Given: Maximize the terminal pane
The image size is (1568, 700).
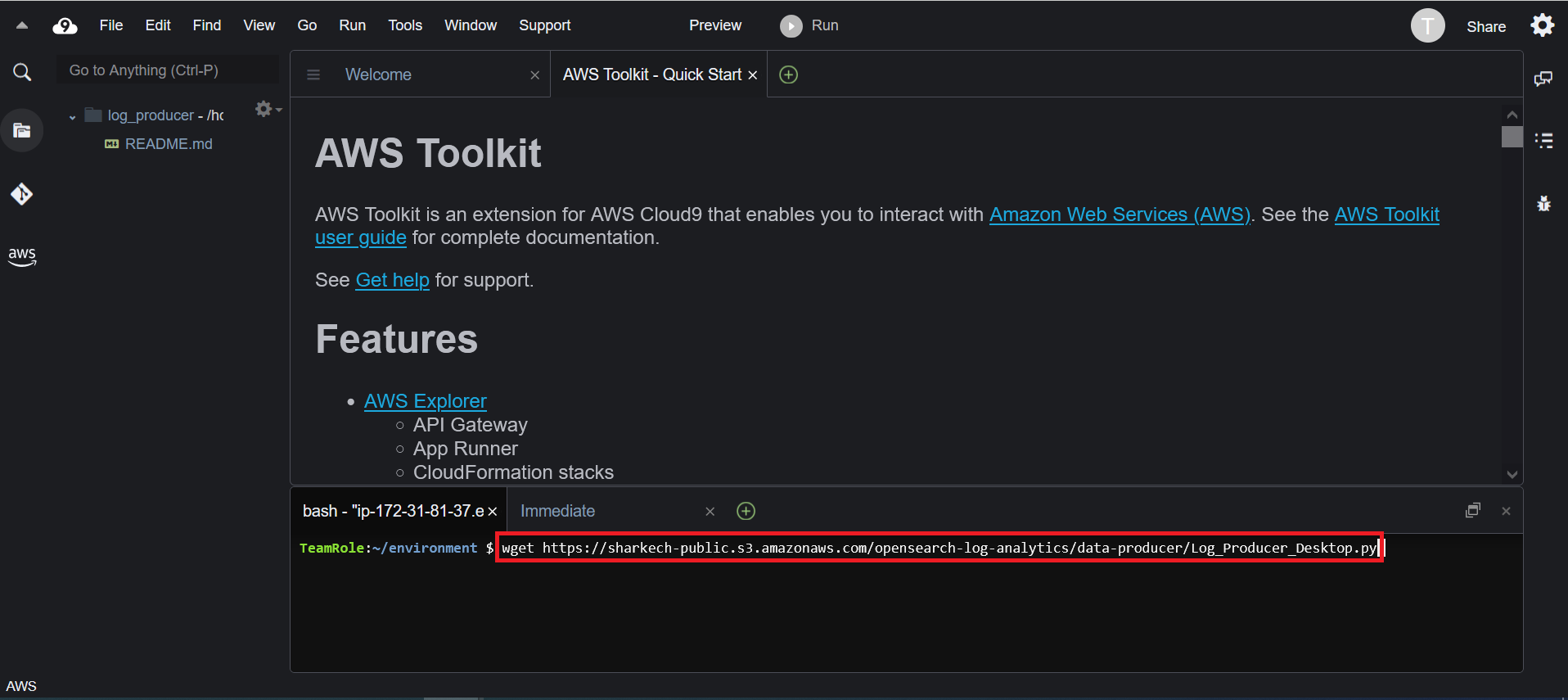Looking at the screenshot, I should tap(1473, 511).
